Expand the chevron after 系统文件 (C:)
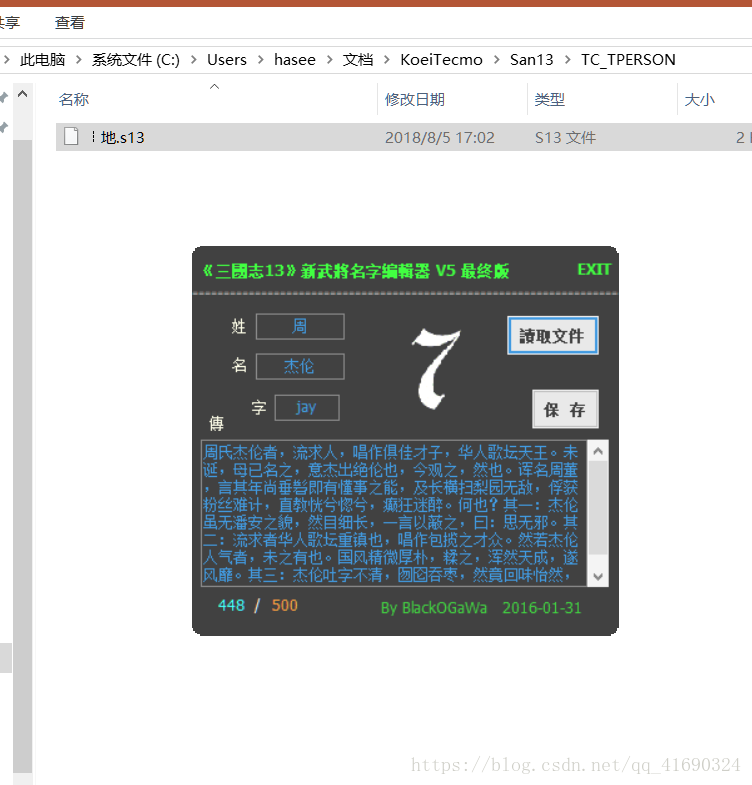This screenshot has height=785, width=752. [x=194, y=60]
